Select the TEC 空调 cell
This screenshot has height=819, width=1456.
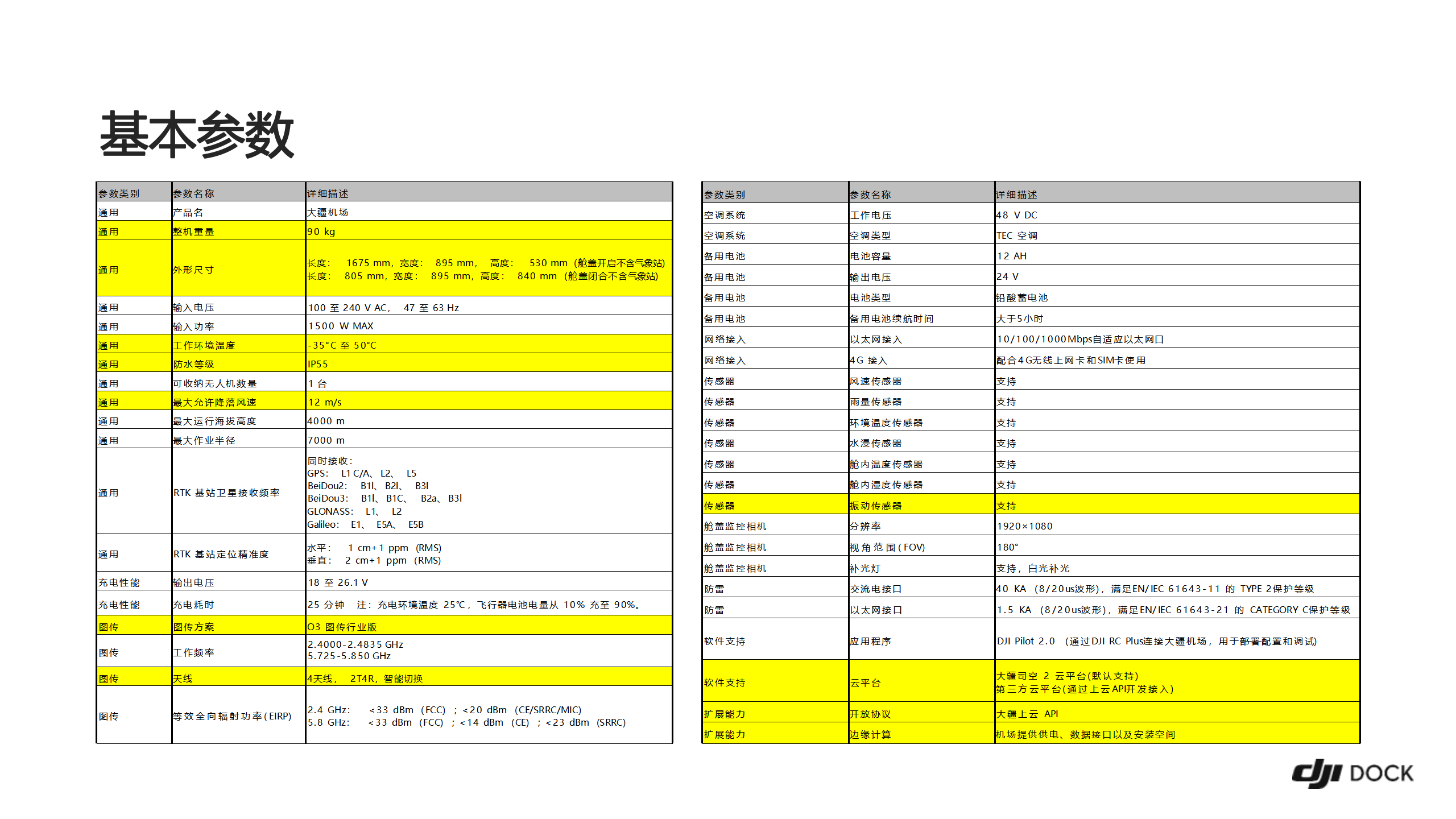1177,234
